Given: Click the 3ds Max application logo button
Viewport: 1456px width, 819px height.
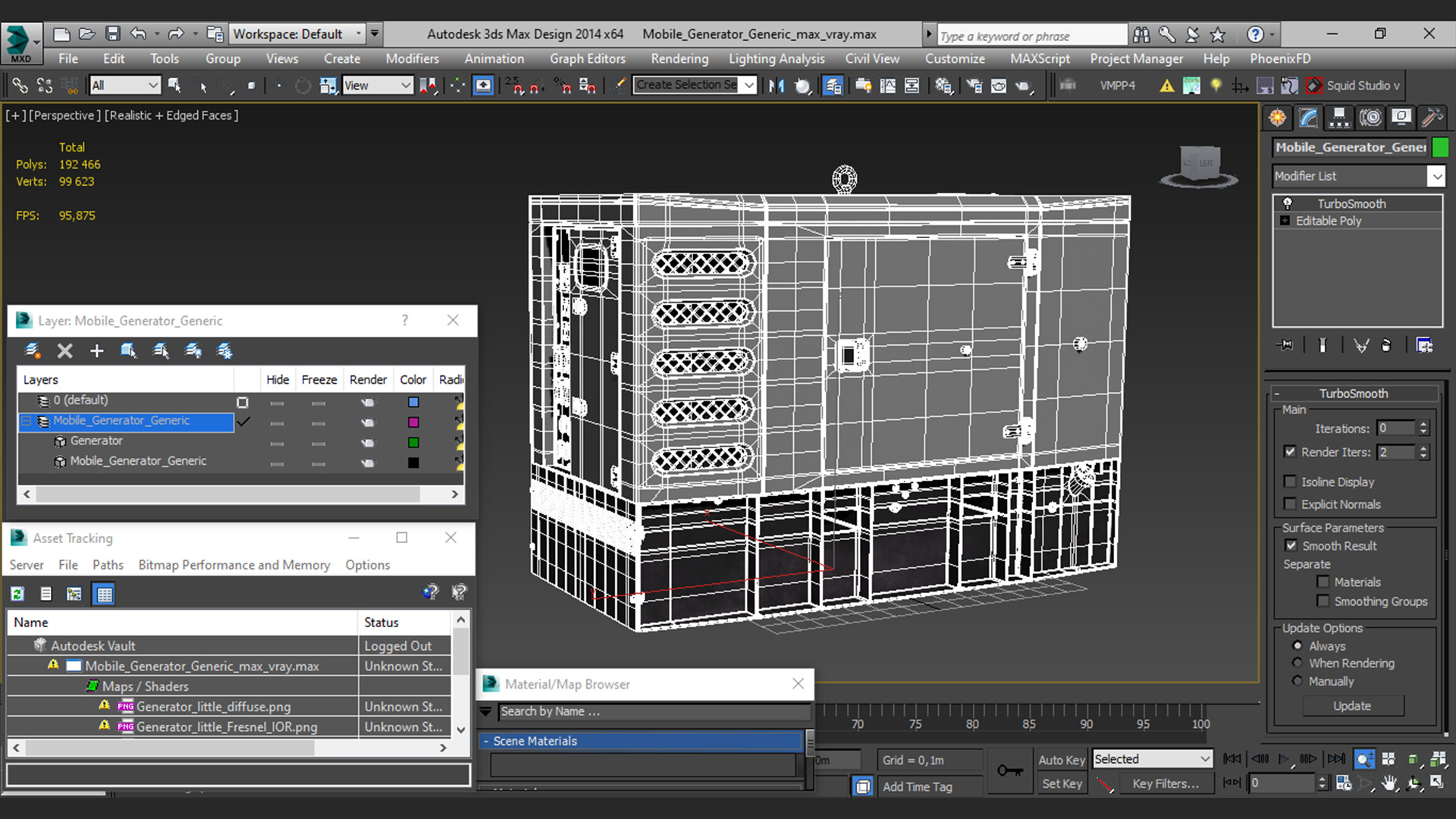Looking at the screenshot, I should tap(20, 43).
